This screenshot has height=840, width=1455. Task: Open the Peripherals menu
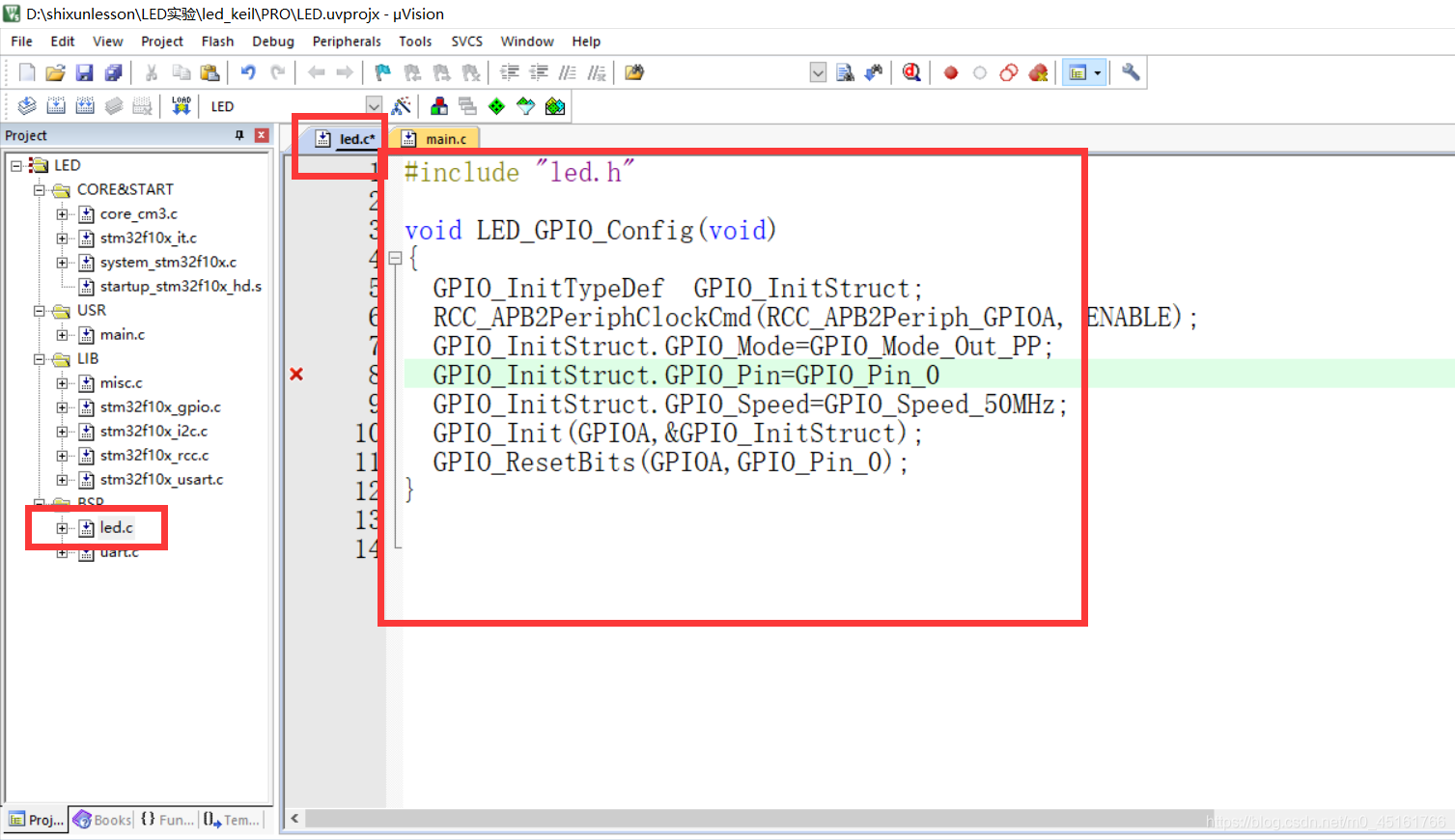point(347,42)
